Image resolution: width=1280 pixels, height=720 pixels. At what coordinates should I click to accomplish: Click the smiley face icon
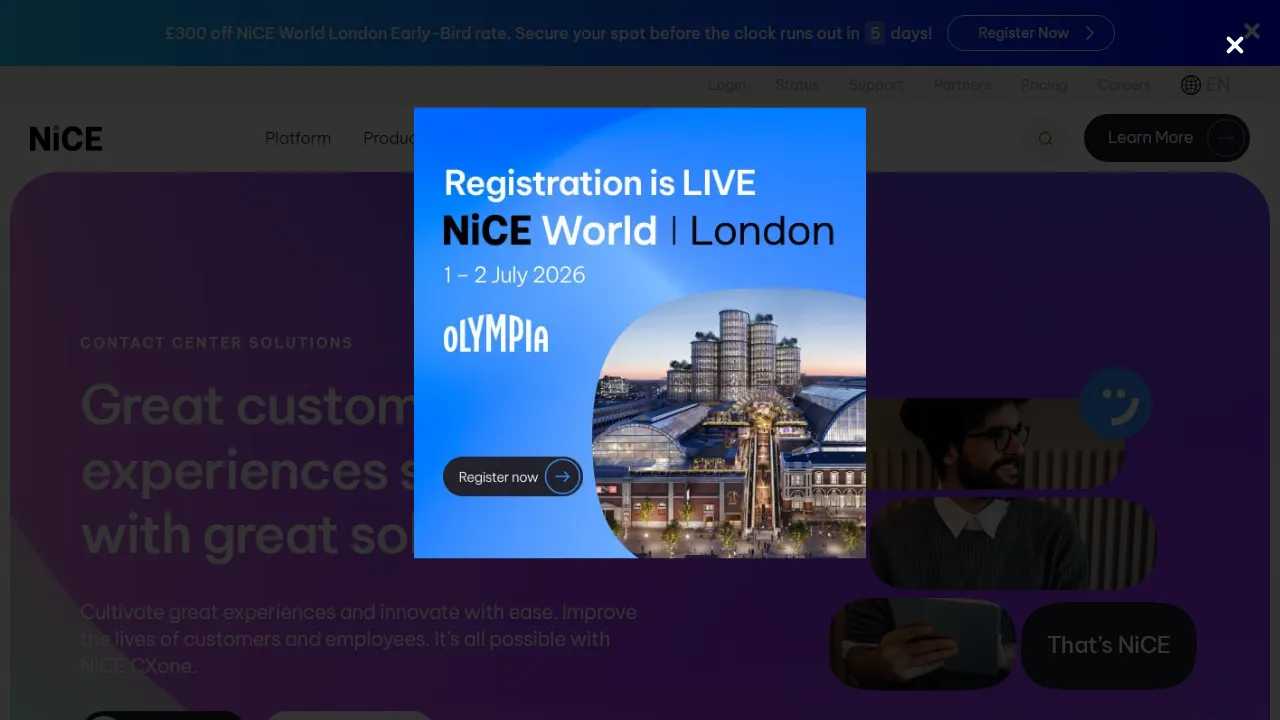(x=1116, y=404)
